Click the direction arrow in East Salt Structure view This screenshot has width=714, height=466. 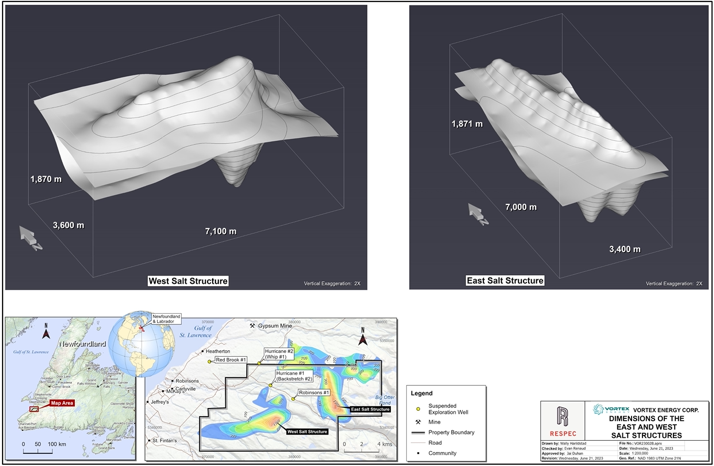(x=478, y=212)
